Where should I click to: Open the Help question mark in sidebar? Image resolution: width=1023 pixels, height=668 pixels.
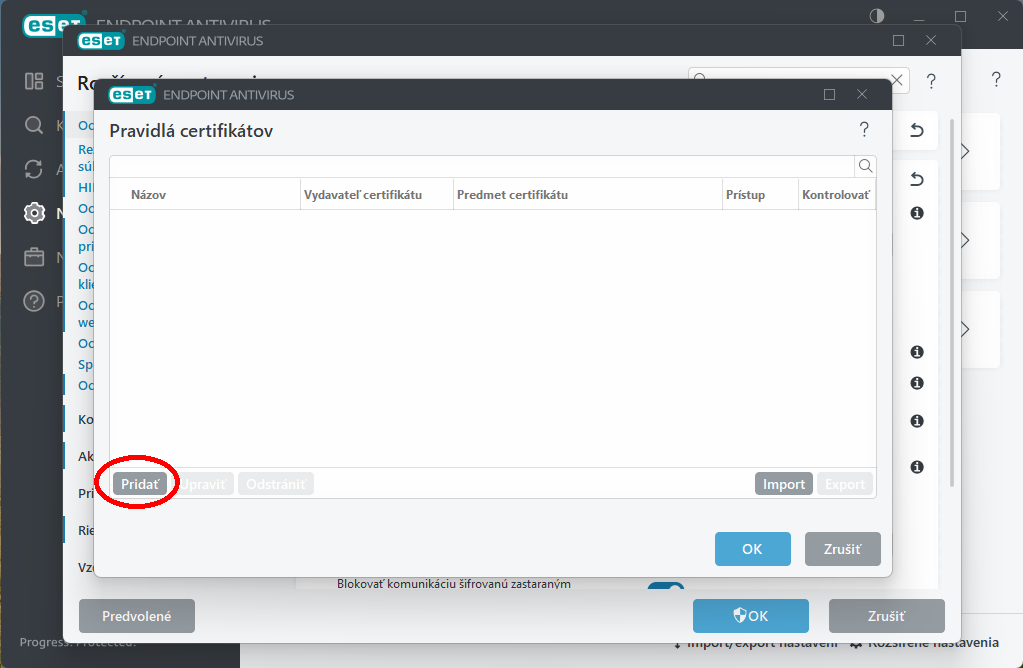pyautogui.click(x=35, y=301)
